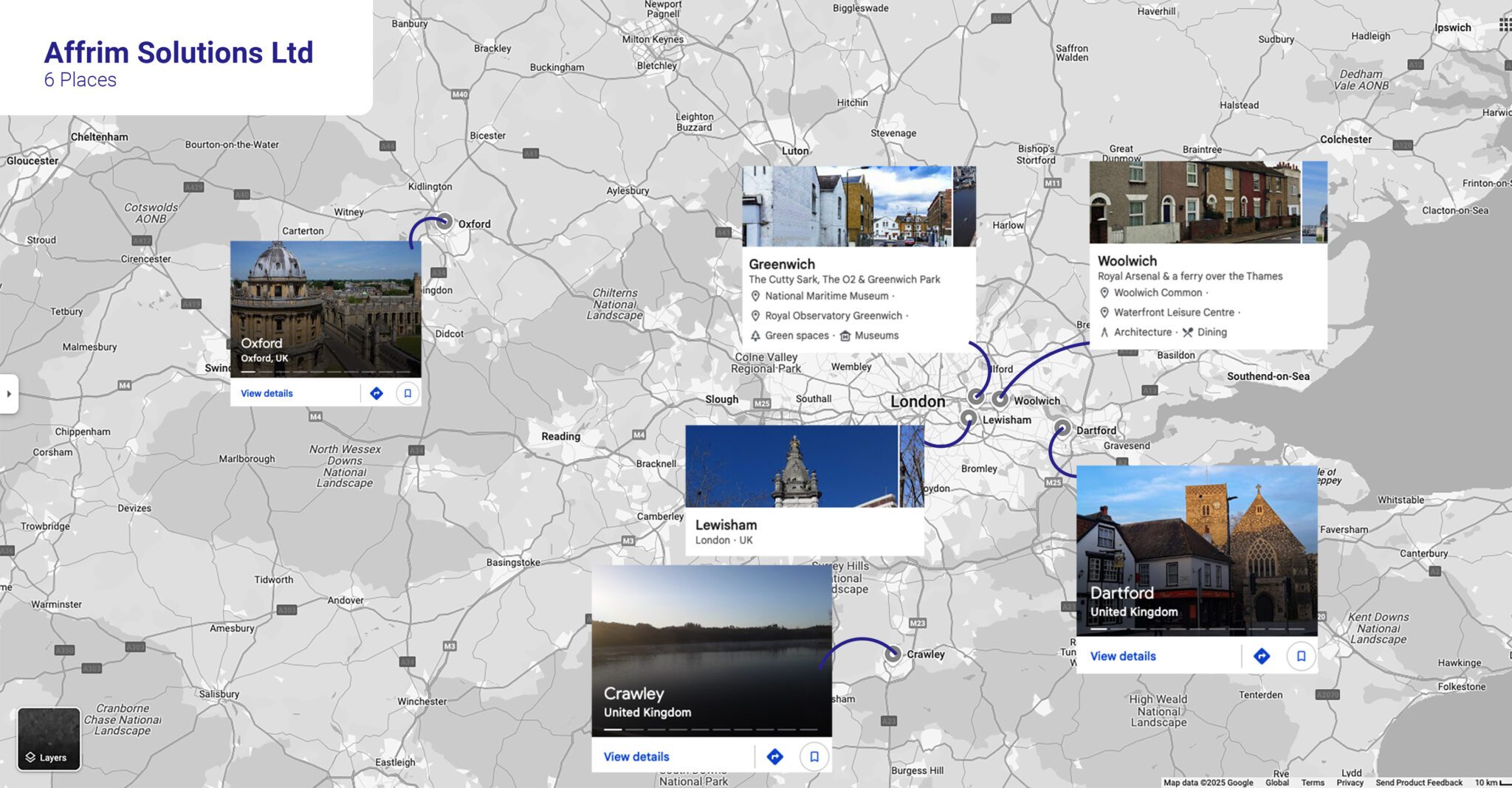Open View details for Oxford
Viewport: 1512px width, 788px height.
click(267, 393)
